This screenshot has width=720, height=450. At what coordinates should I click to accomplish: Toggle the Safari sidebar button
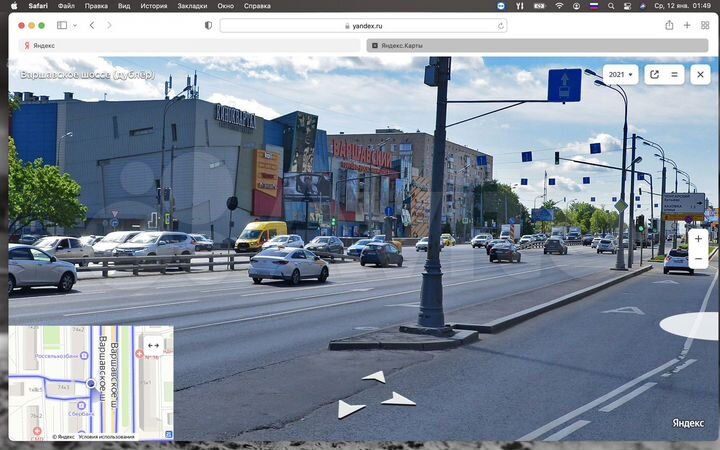[x=62, y=25]
